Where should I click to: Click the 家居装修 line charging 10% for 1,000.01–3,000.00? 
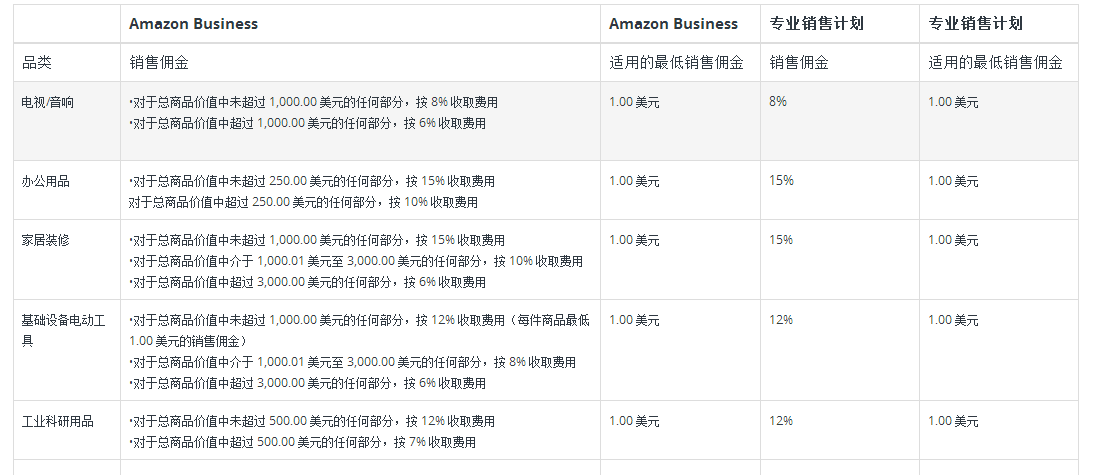tap(356, 261)
